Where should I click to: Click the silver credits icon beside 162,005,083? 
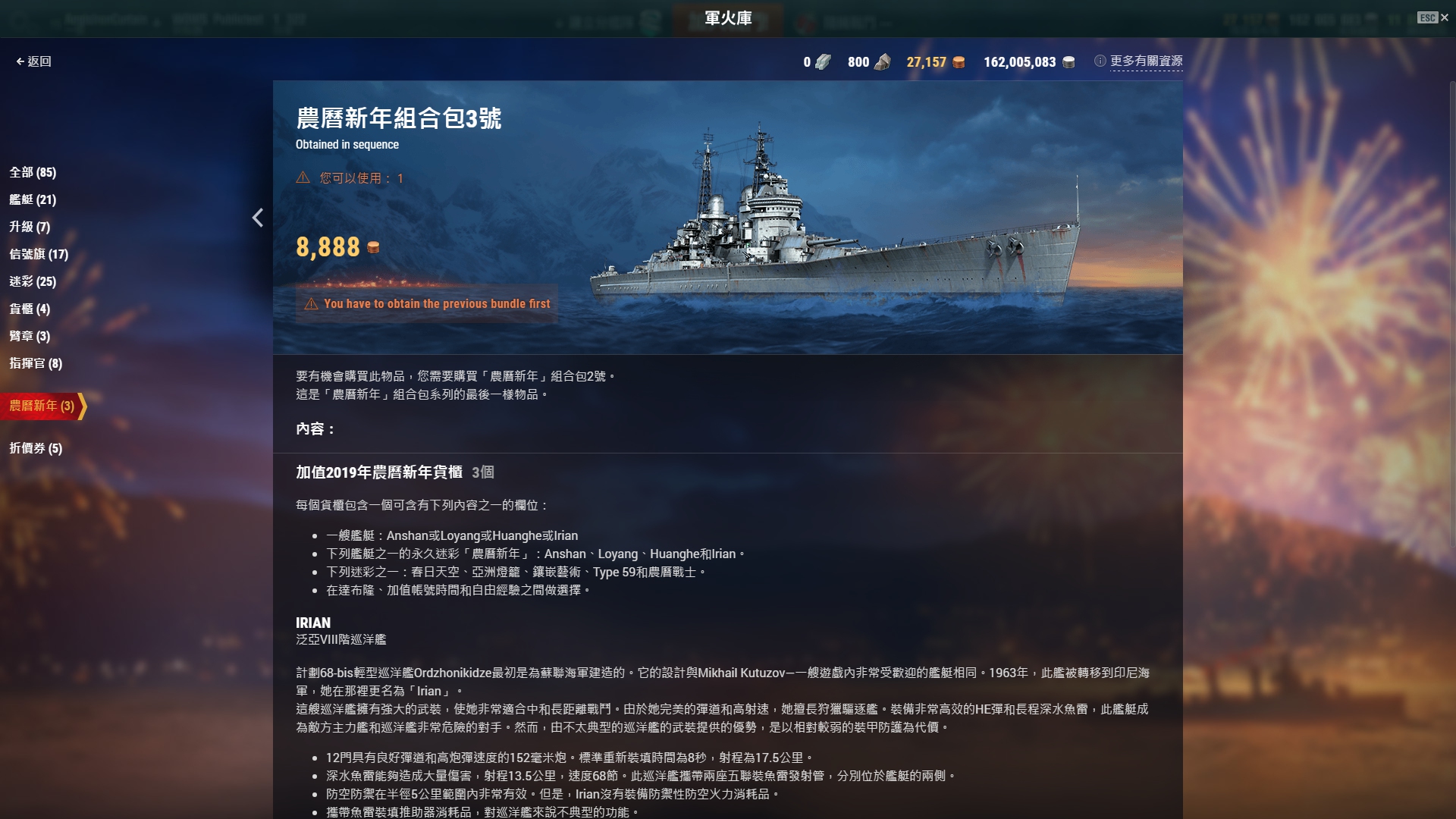1068,62
